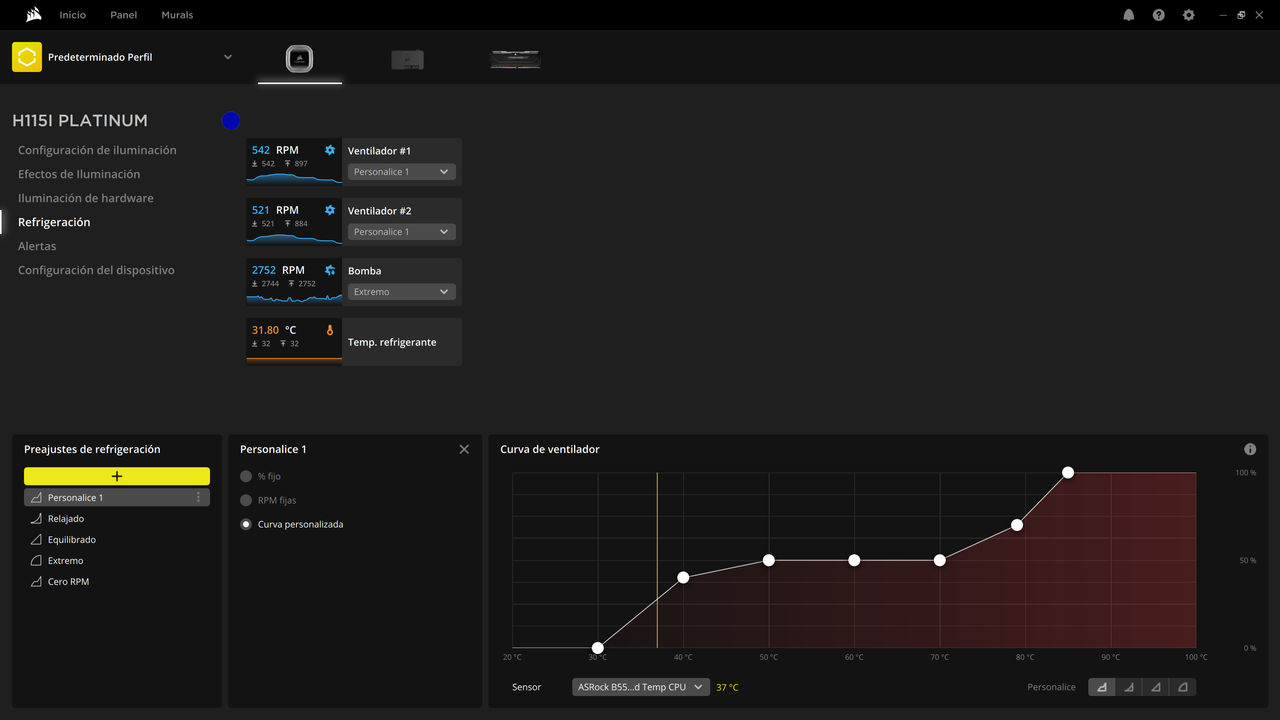Click the blue device color indicator
The height and width of the screenshot is (720, 1280).
tap(231, 120)
